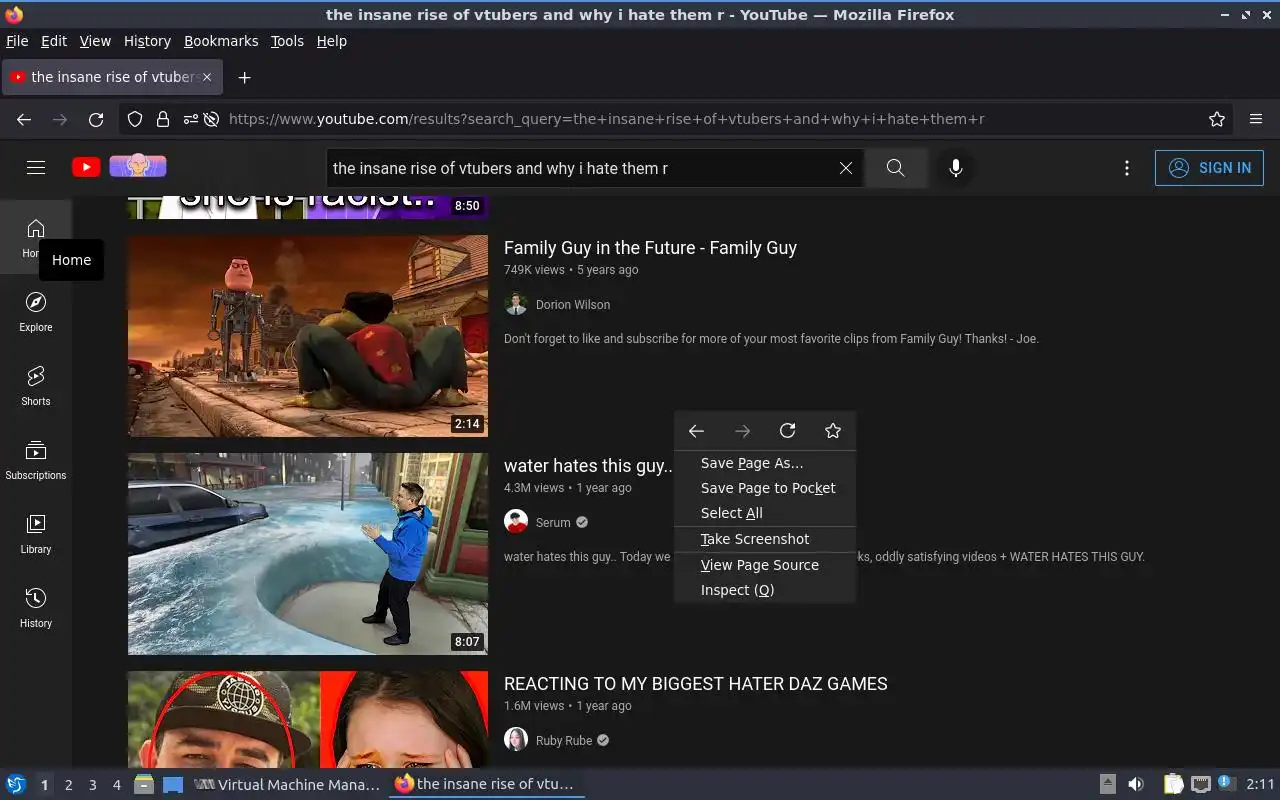The image size is (1280, 800).
Task: Click inside the YouTube search field
Action: point(580,168)
